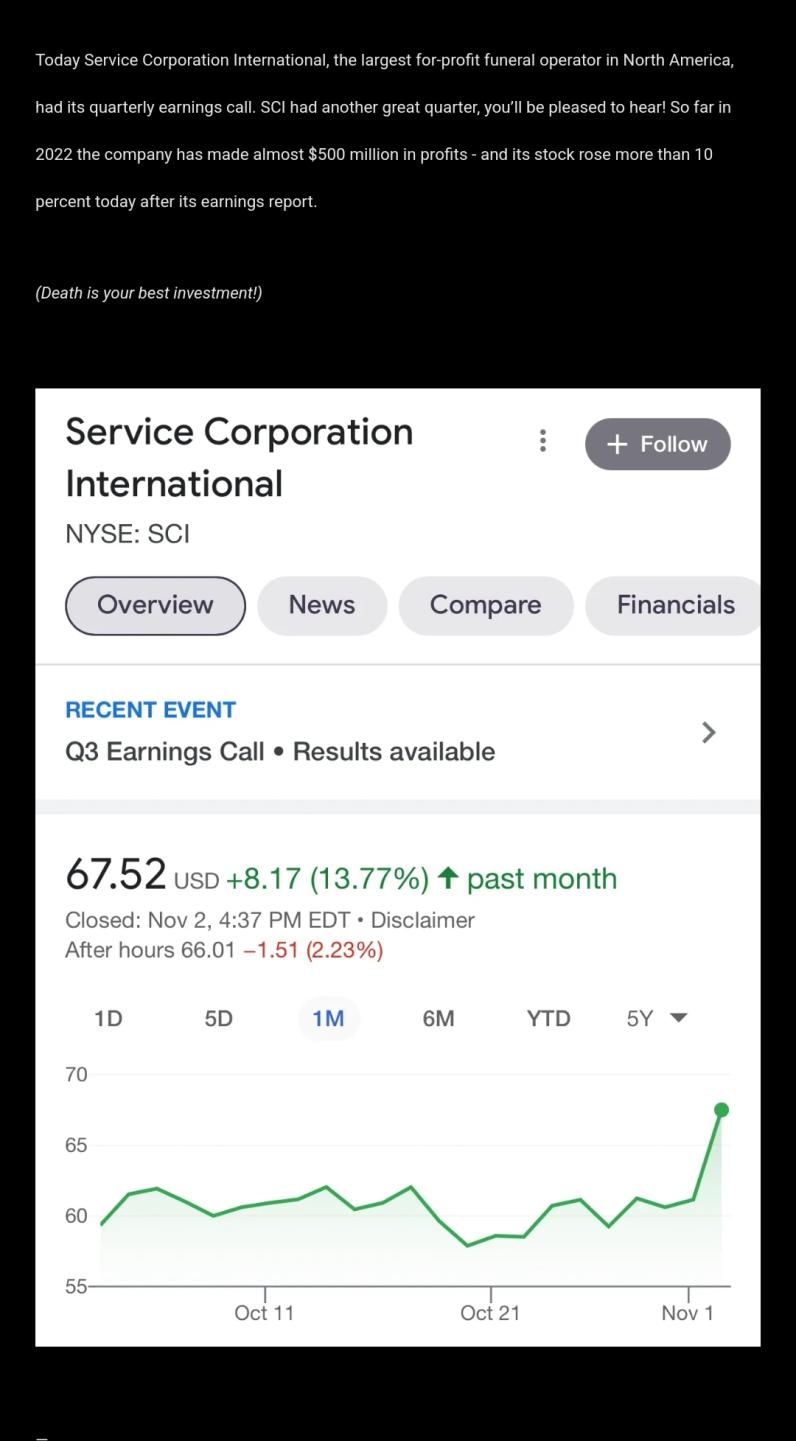Switch to the News tab
Image resolution: width=796 pixels, height=1441 pixels.
click(x=321, y=605)
